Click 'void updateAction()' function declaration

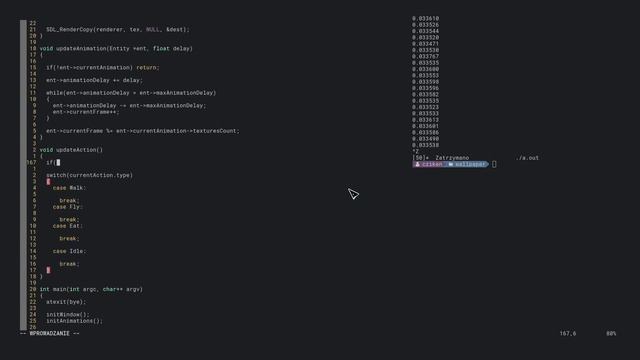71,150
